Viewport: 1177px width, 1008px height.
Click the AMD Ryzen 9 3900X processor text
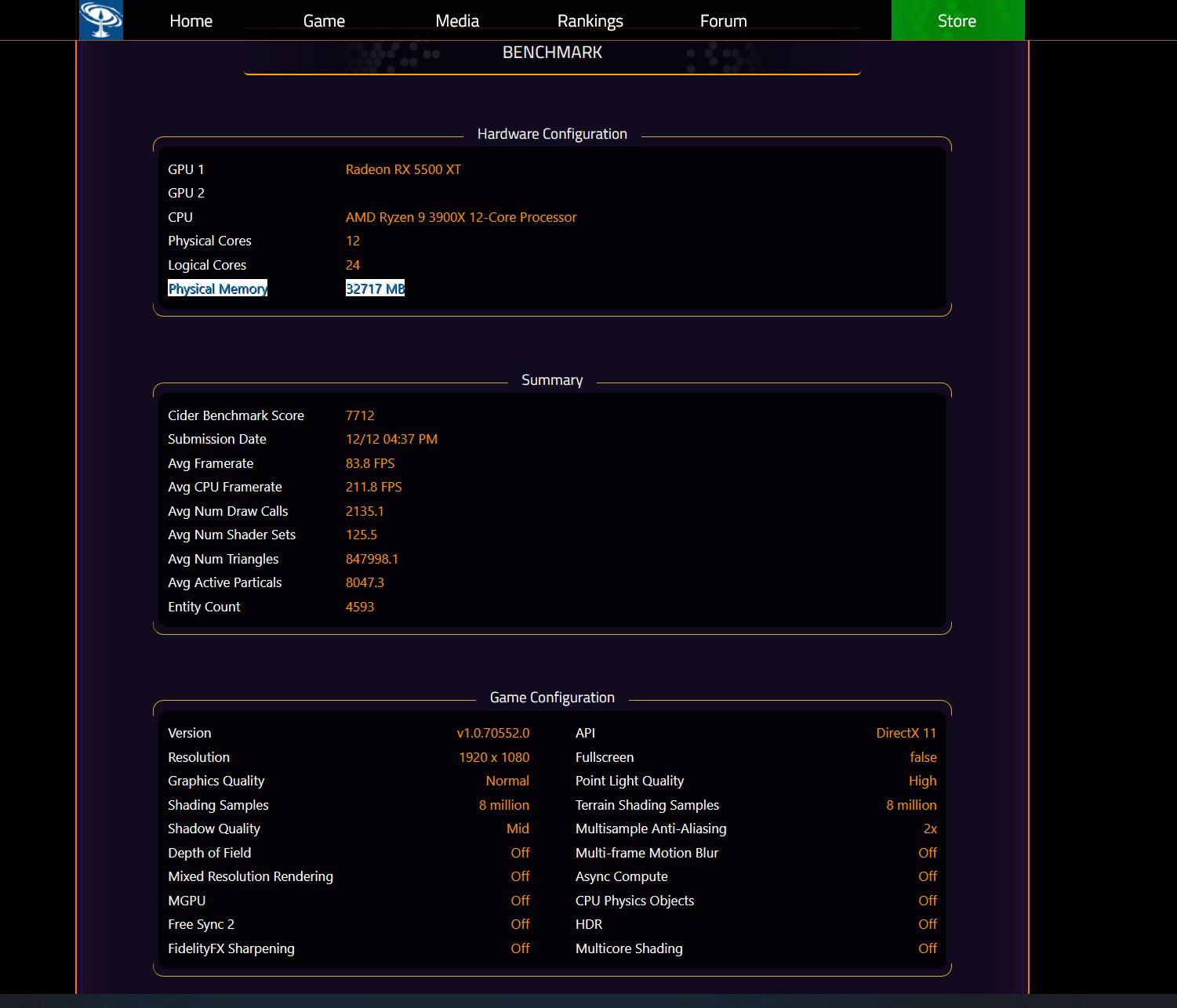pyautogui.click(x=461, y=217)
